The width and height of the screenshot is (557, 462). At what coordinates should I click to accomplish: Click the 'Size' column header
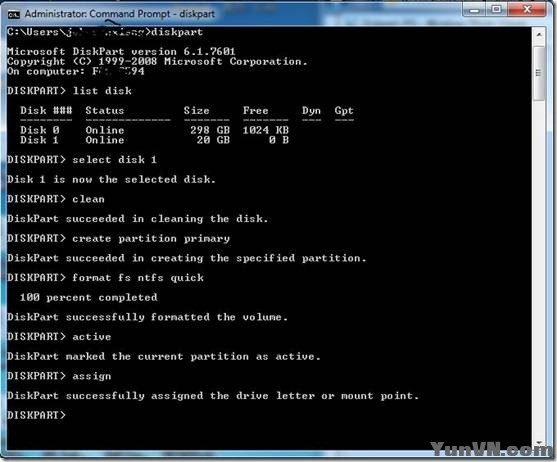(x=196, y=110)
